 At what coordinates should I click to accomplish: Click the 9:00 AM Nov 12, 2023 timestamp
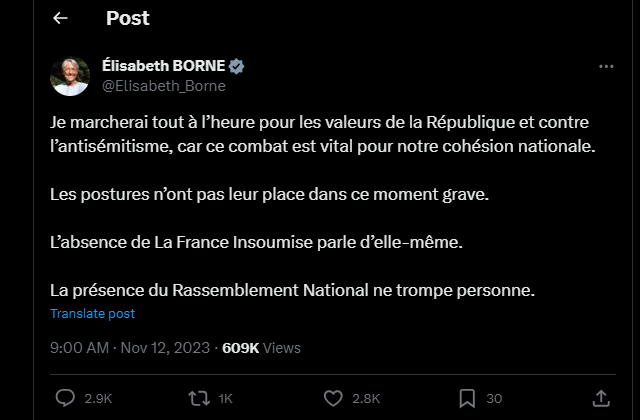(130, 348)
